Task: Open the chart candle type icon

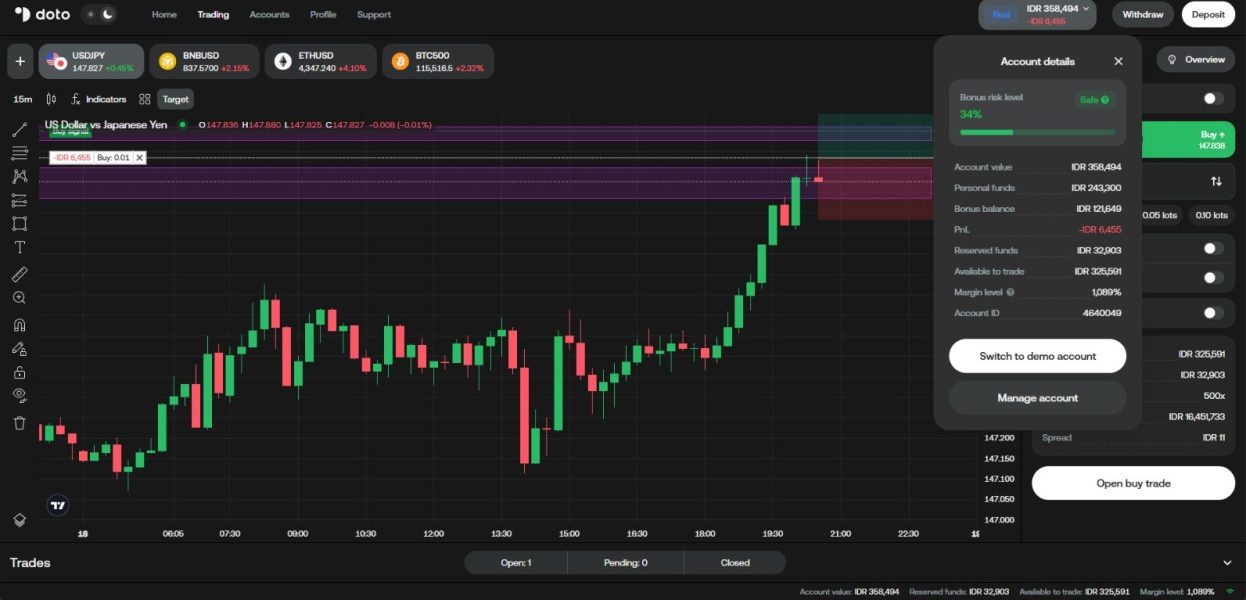Action: (x=51, y=99)
